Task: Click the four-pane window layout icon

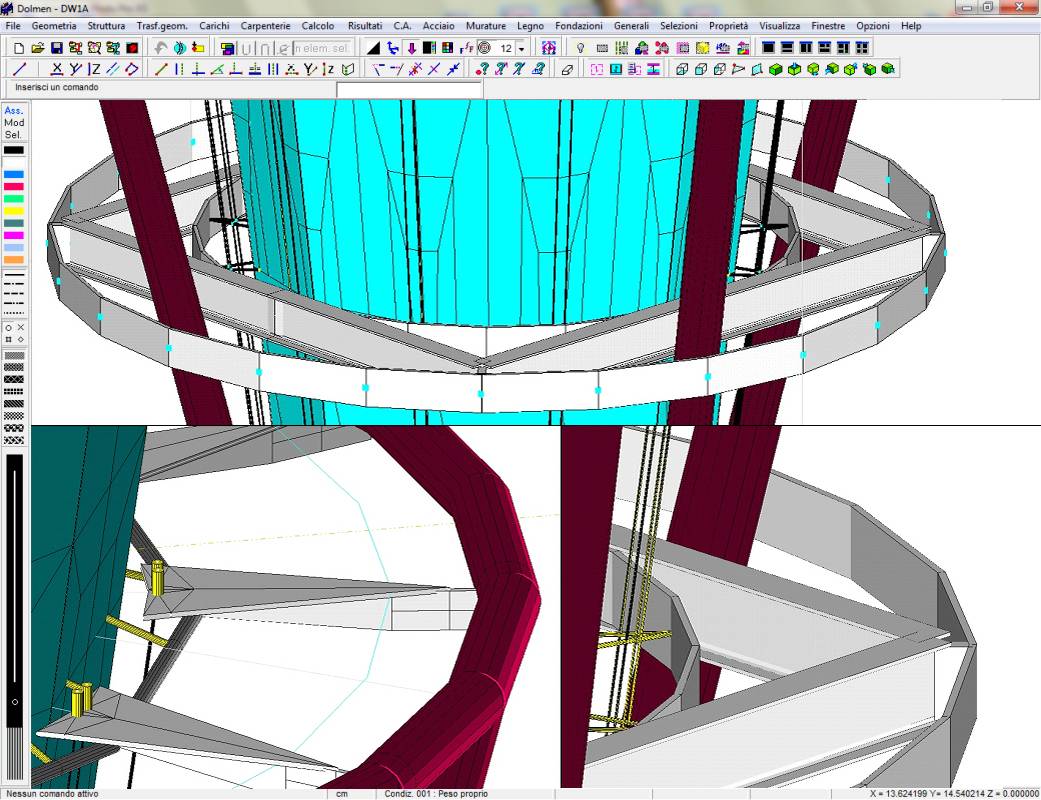Action: point(862,48)
